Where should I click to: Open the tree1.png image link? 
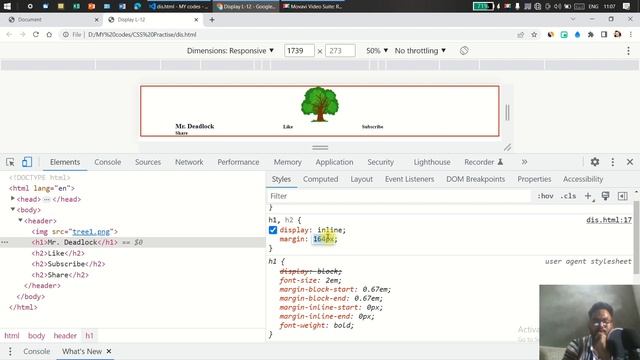(91, 232)
